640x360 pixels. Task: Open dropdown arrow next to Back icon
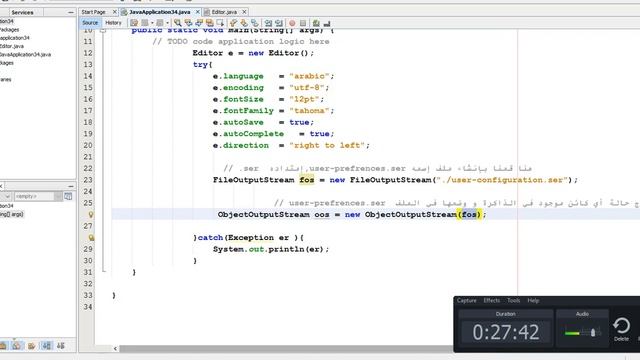tap(152, 23)
